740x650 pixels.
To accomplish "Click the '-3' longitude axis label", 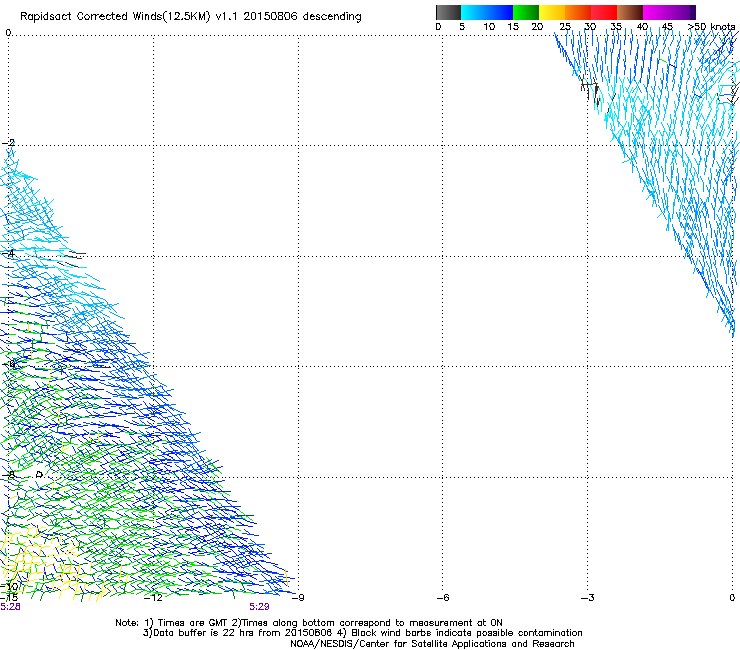I will coord(587,598).
